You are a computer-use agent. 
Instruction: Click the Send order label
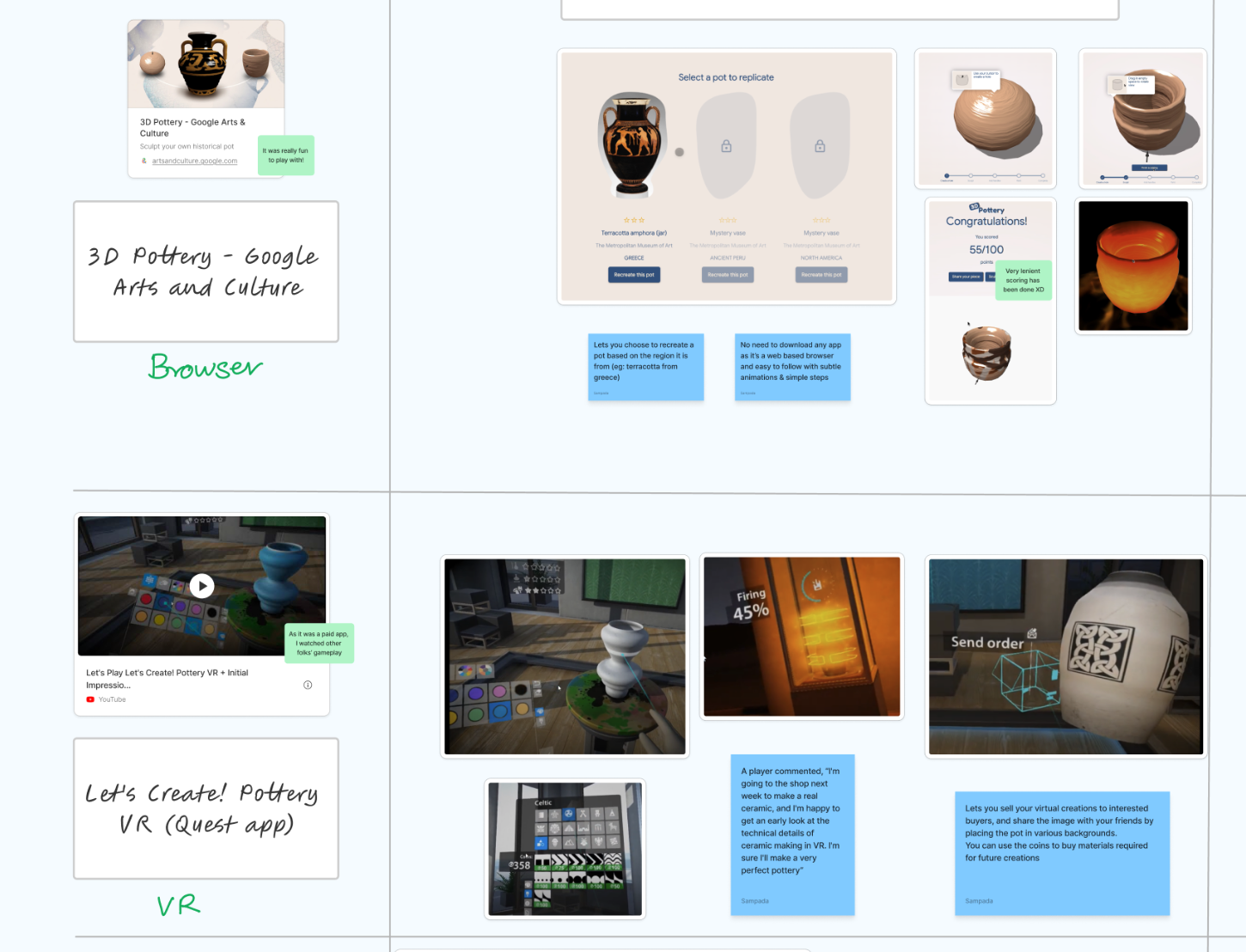tap(987, 642)
